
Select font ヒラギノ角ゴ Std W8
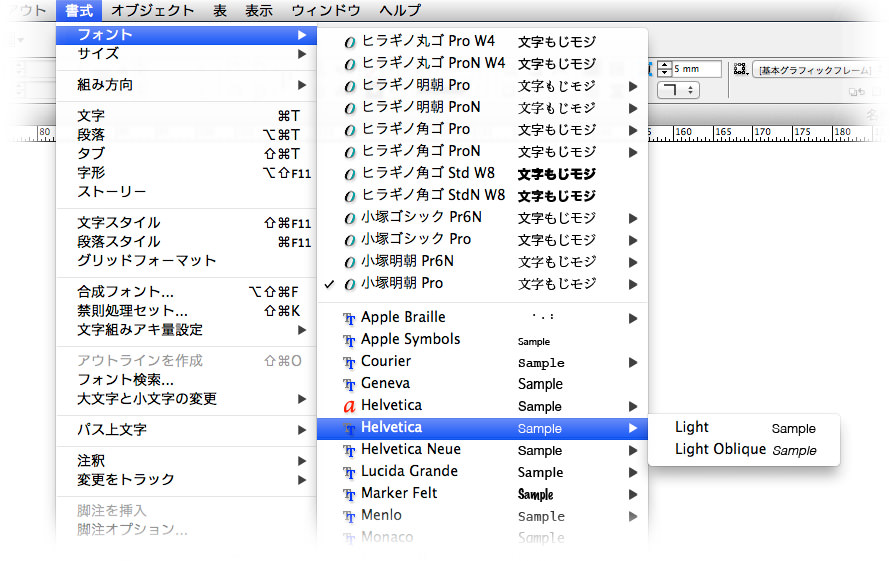(x=482, y=173)
